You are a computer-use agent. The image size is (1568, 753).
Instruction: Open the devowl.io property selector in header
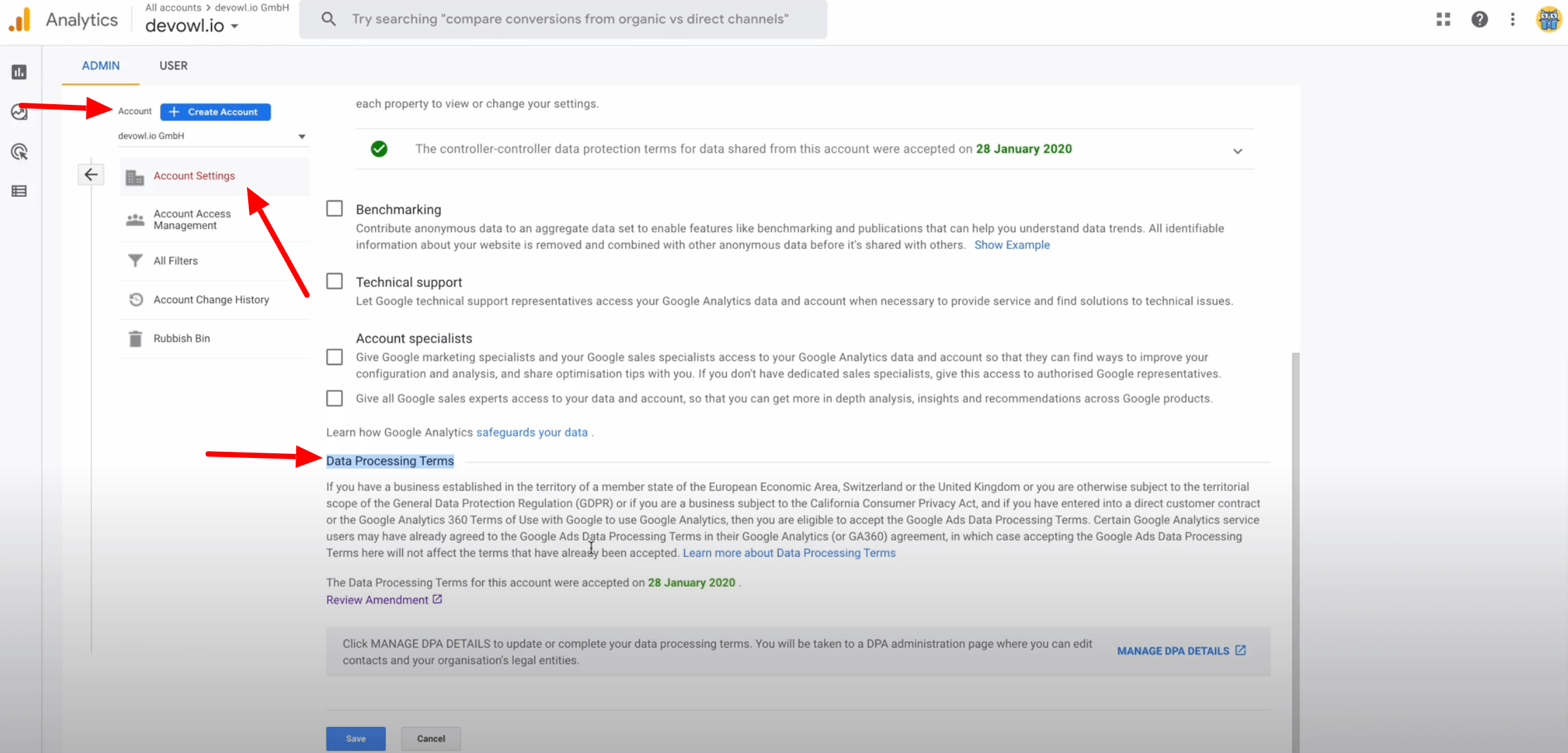coord(192,26)
